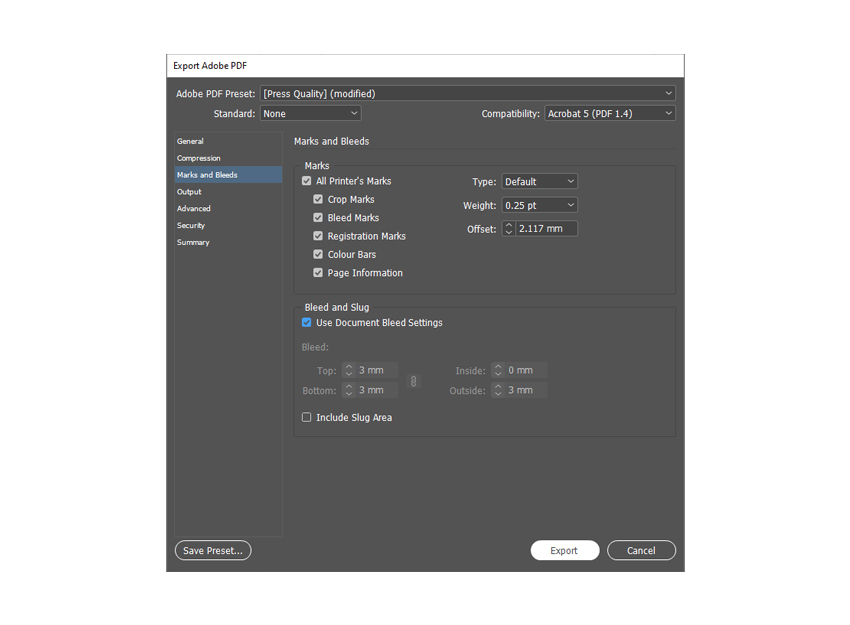The width and height of the screenshot is (850, 625).
Task: Open the Advanced section
Action: 228,209
